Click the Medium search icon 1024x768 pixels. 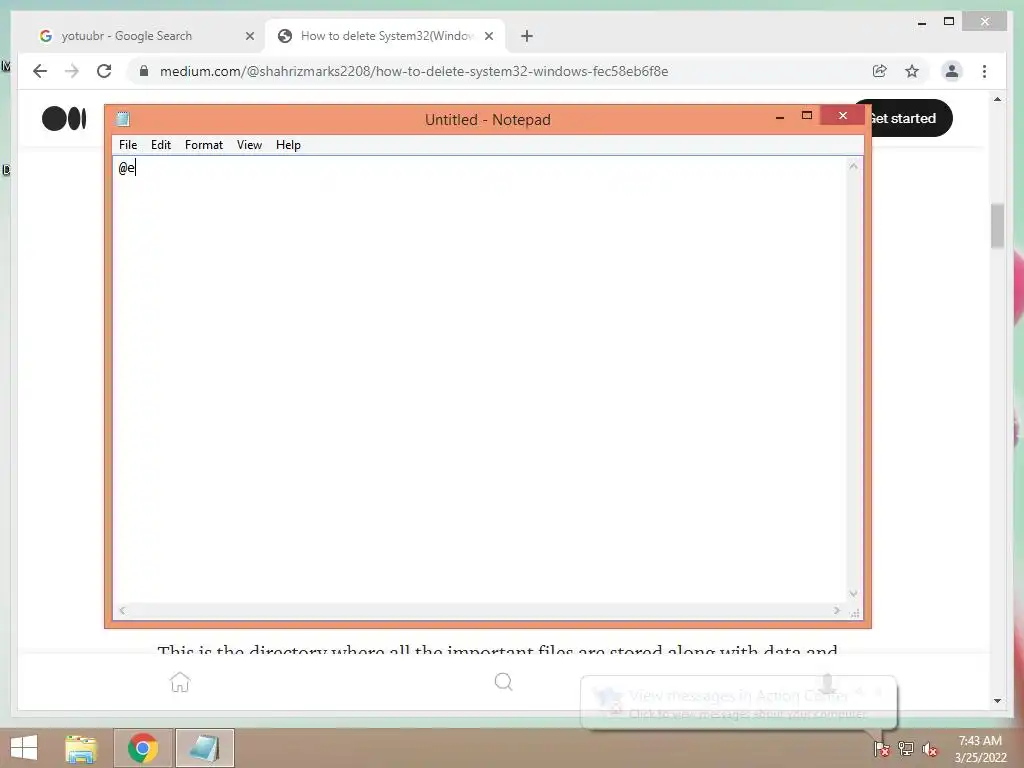pos(503,682)
